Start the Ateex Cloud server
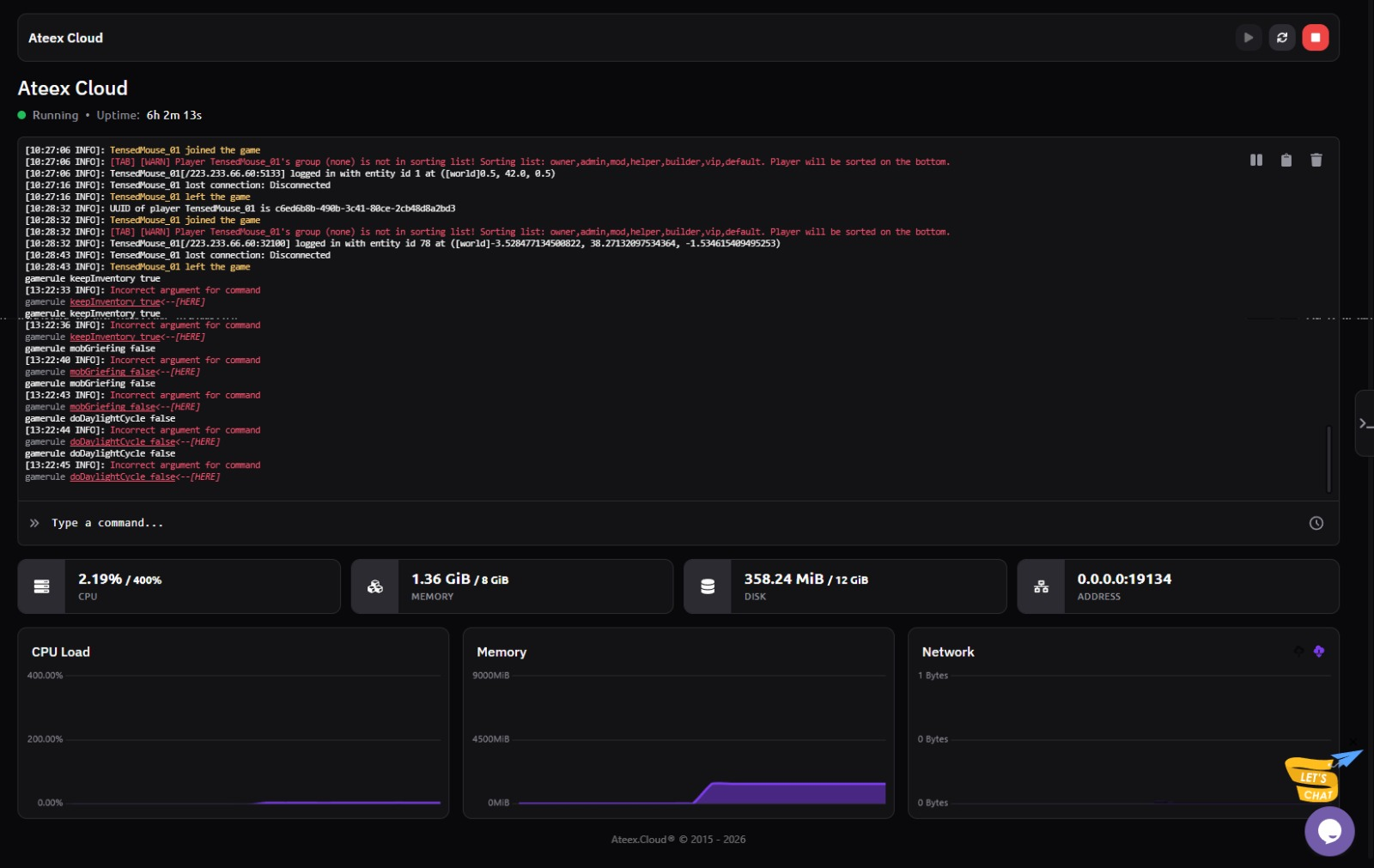This screenshot has width=1374, height=868. (1248, 38)
